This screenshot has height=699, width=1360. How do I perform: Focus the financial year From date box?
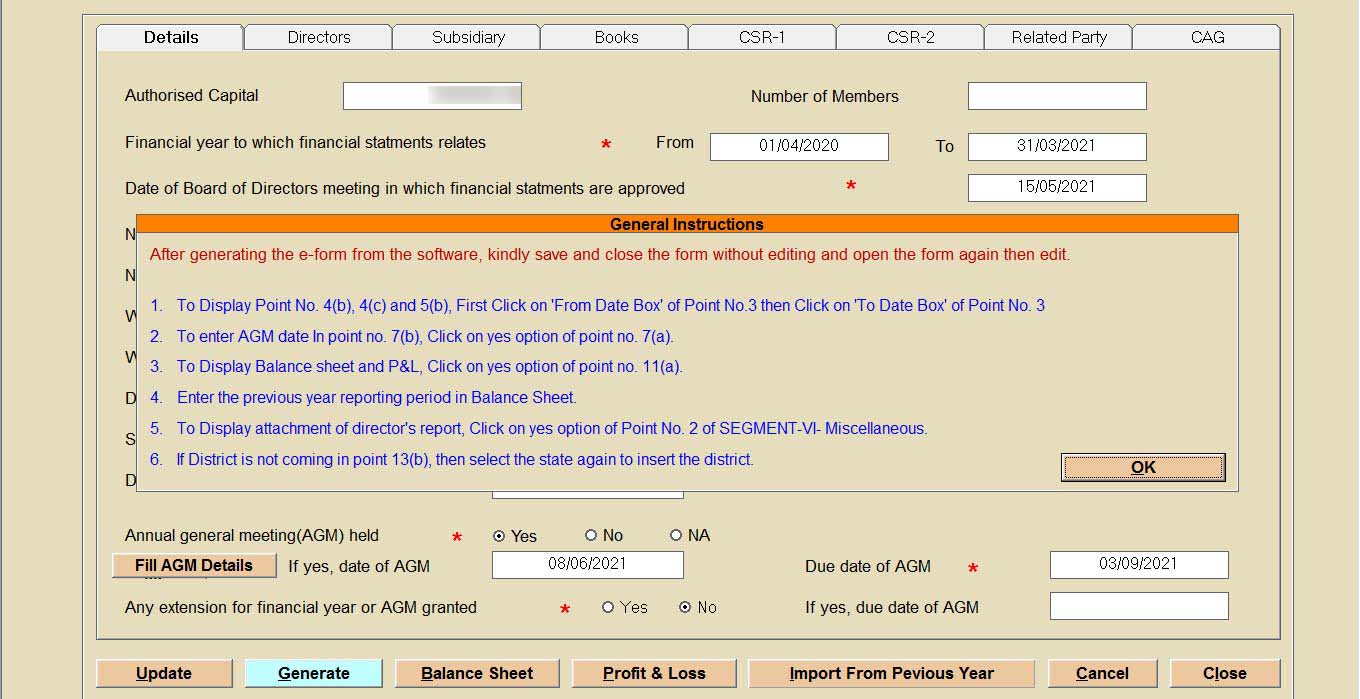coord(798,146)
